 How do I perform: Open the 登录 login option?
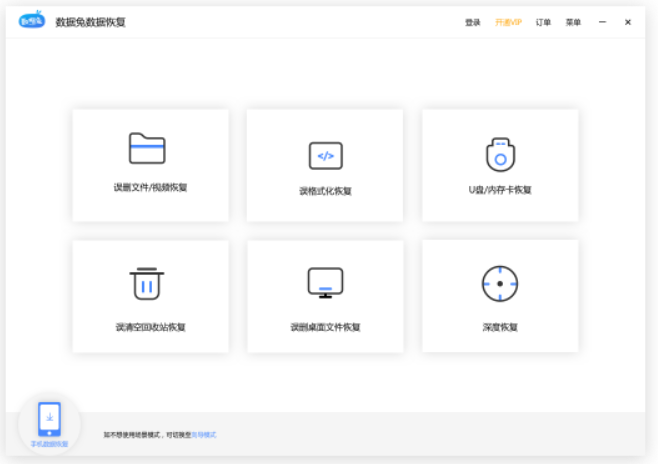(472, 22)
